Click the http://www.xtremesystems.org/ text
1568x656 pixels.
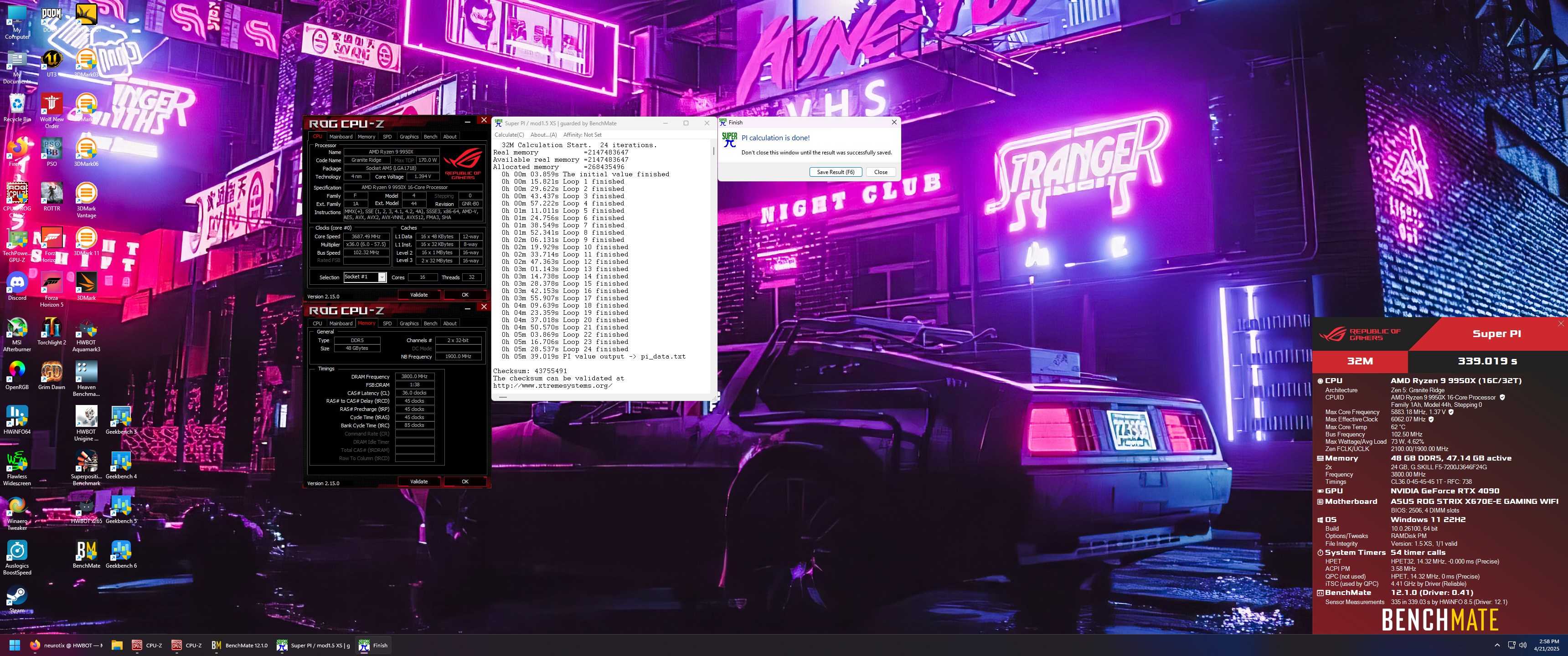point(552,385)
